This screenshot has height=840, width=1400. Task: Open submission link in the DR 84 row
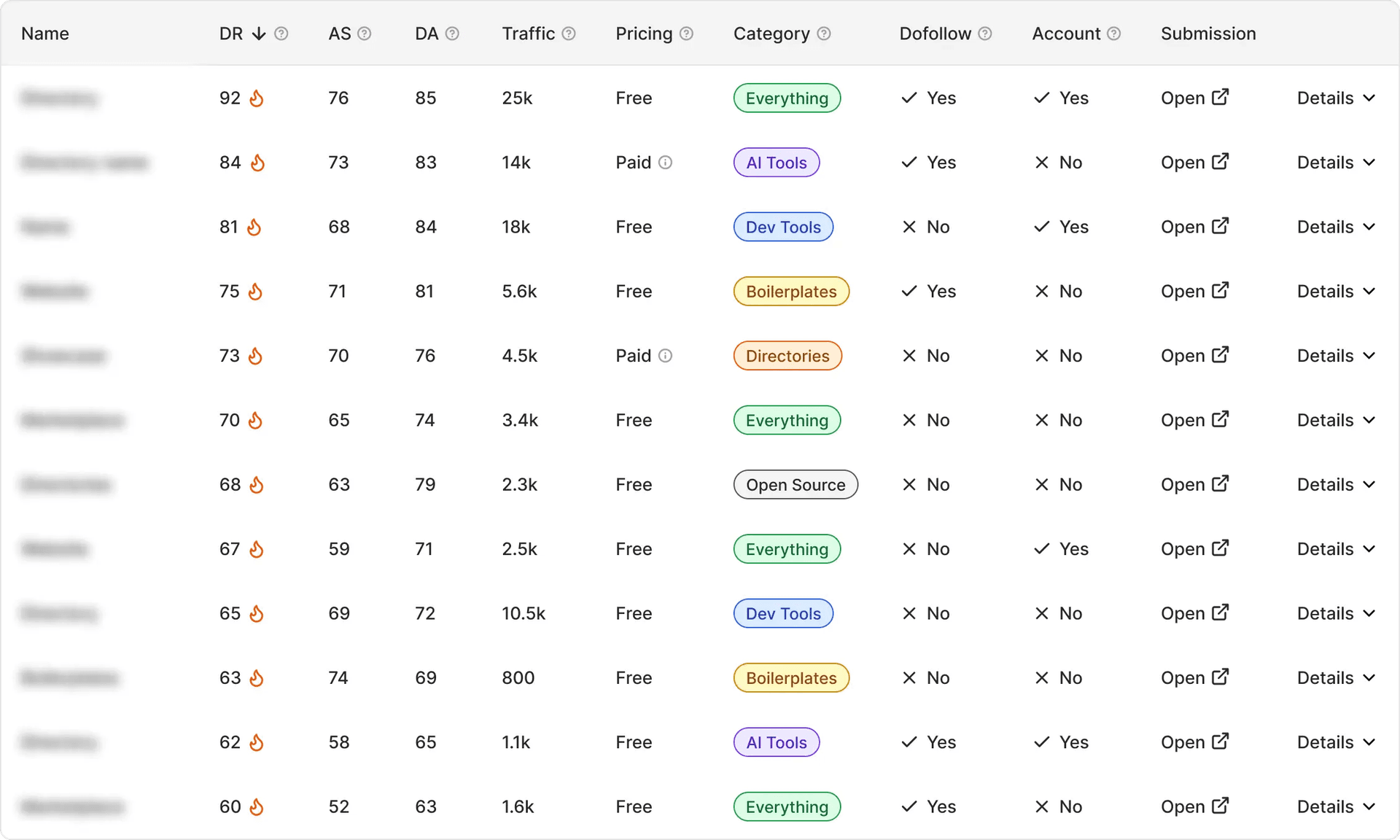pyautogui.click(x=1194, y=162)
